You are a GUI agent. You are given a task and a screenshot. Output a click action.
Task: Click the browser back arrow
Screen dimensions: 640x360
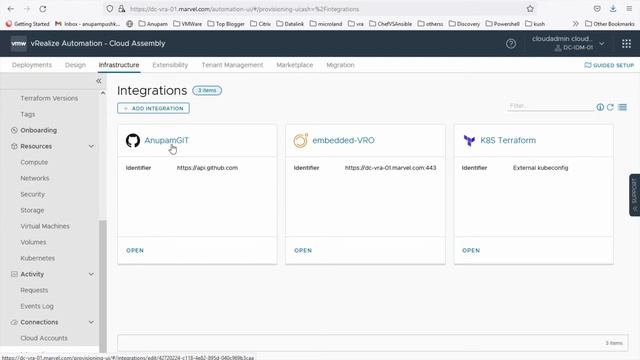[x=11, y=9]
